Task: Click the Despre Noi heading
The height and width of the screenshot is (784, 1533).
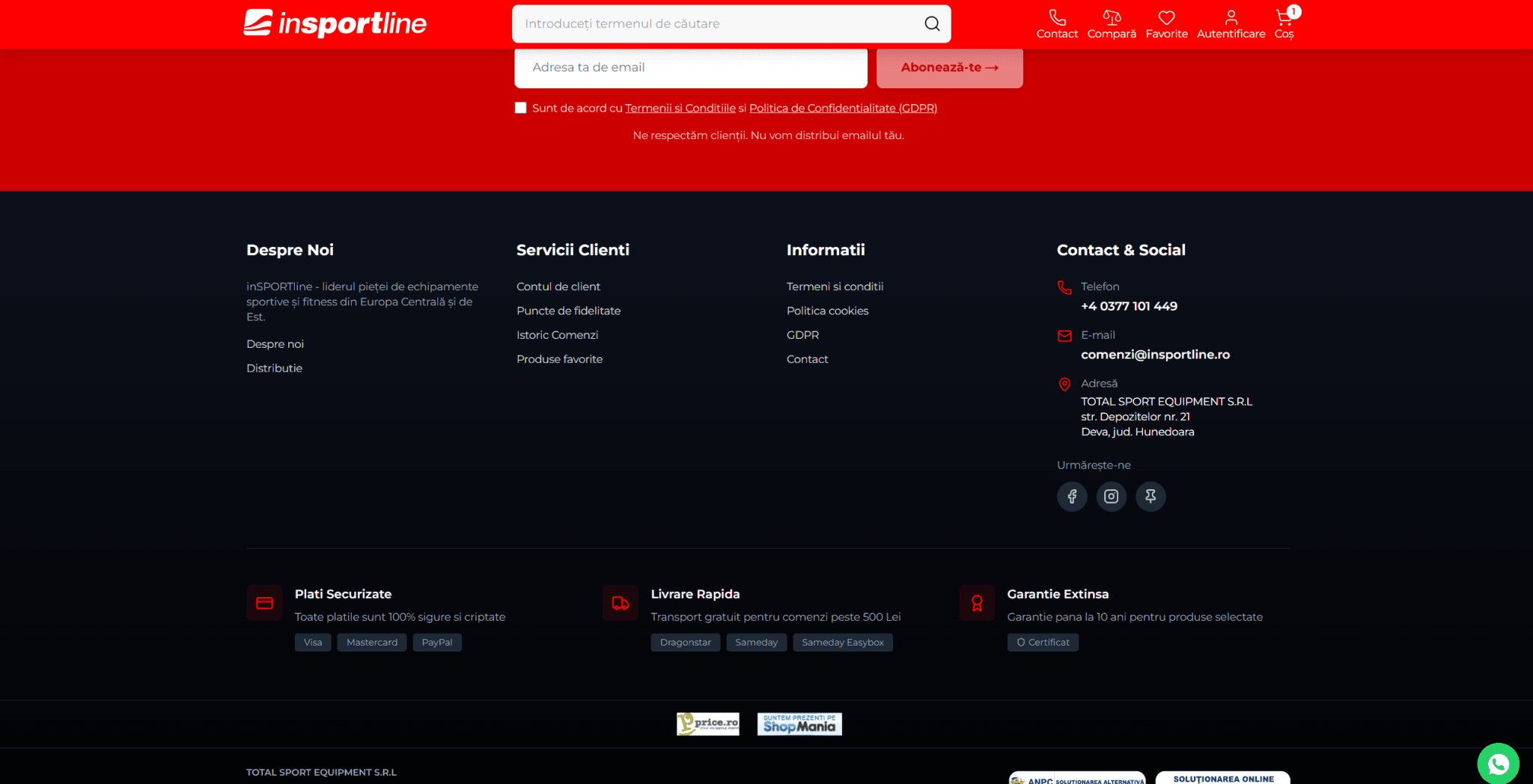Action: click(x=290, y=250)
